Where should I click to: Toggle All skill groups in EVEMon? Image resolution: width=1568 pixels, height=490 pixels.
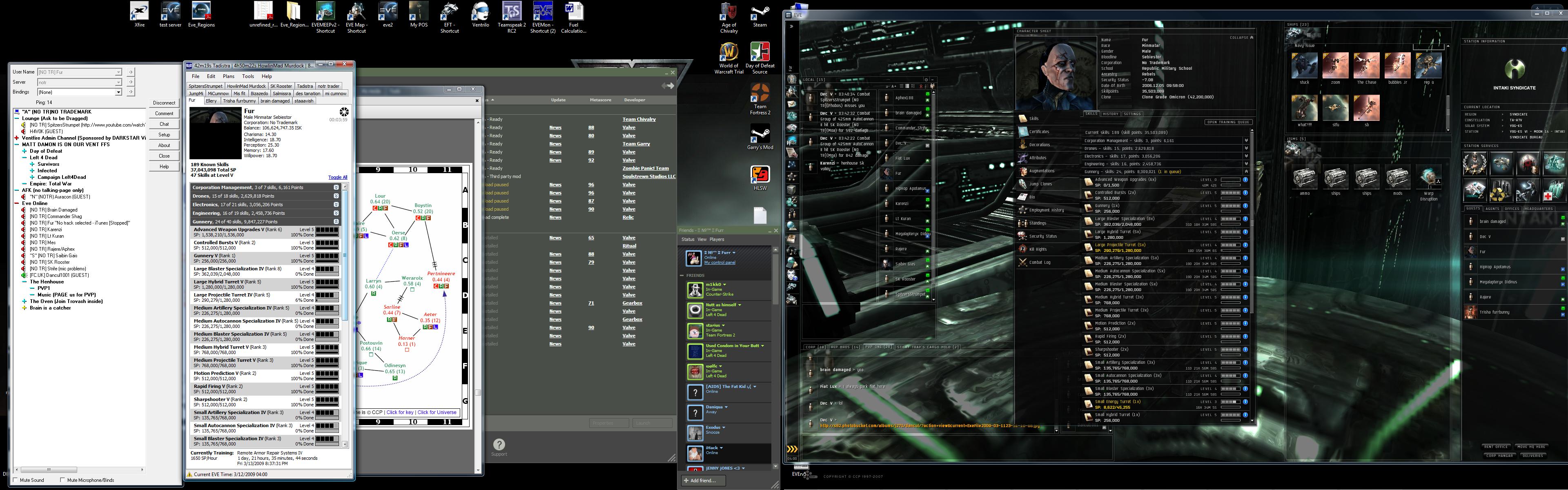point(337,177)
